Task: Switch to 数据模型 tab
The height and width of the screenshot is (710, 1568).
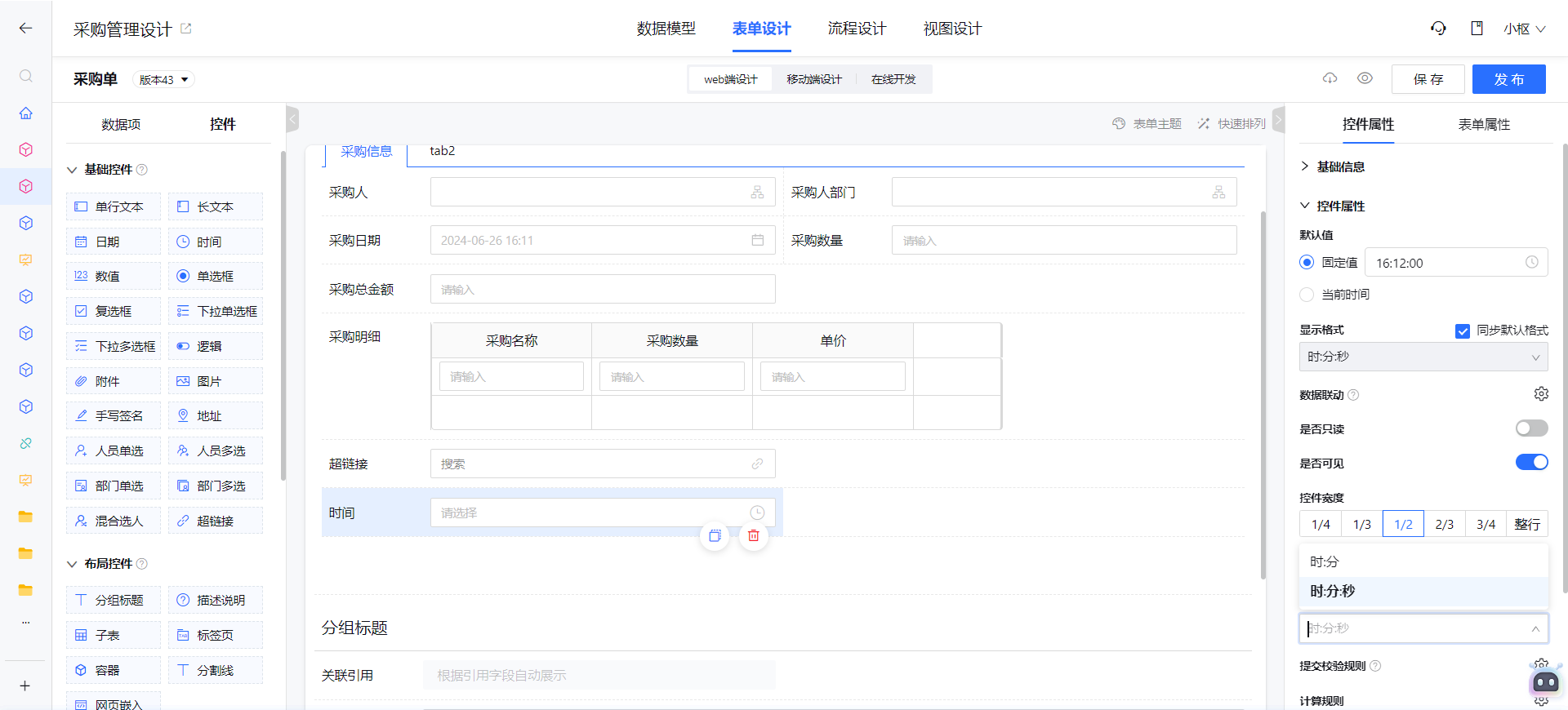Action: pyautogui.click(x=666, y=29)
